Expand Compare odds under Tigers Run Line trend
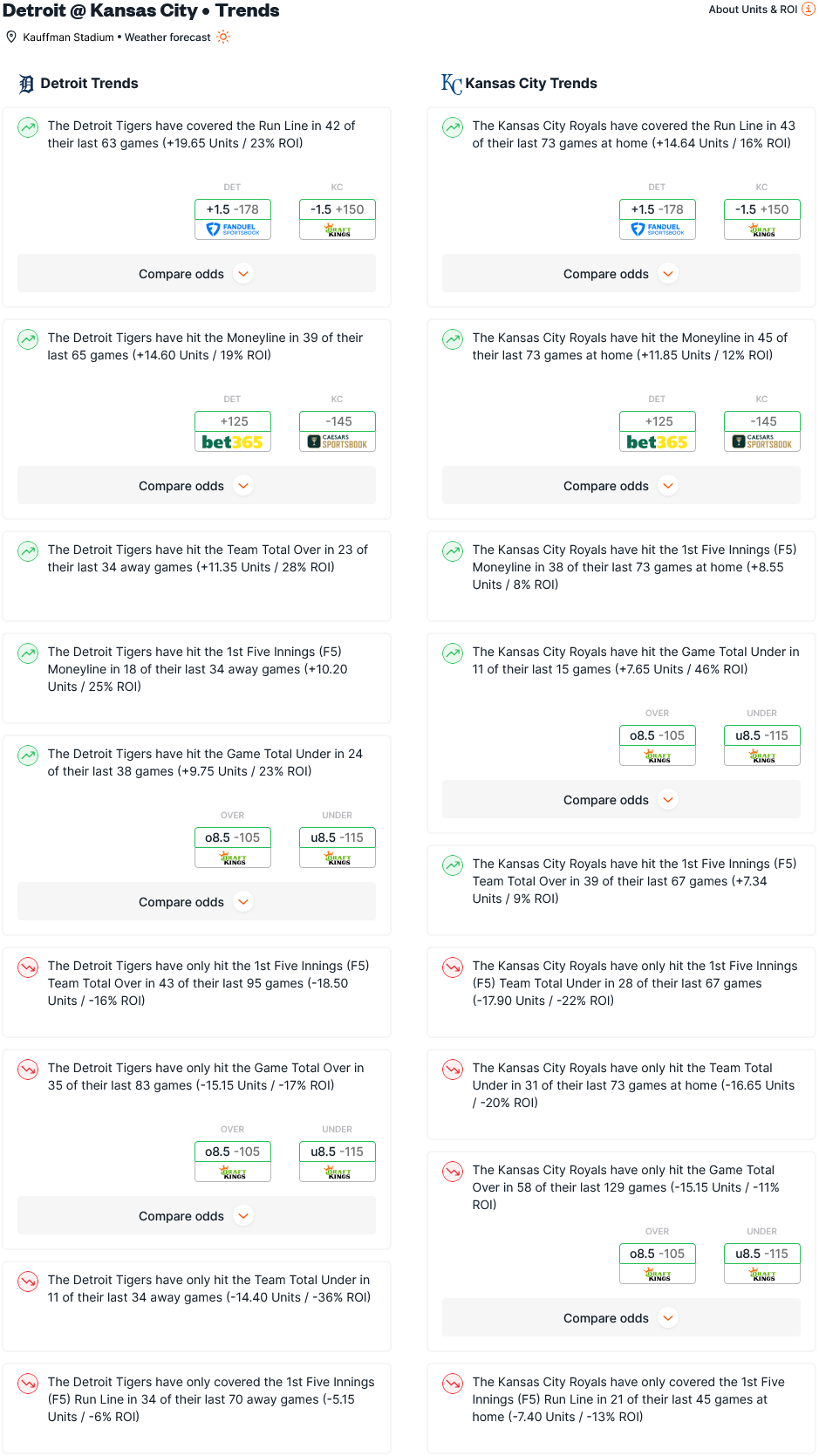The height and width of the screenshot is (1456, 819). 196,274
